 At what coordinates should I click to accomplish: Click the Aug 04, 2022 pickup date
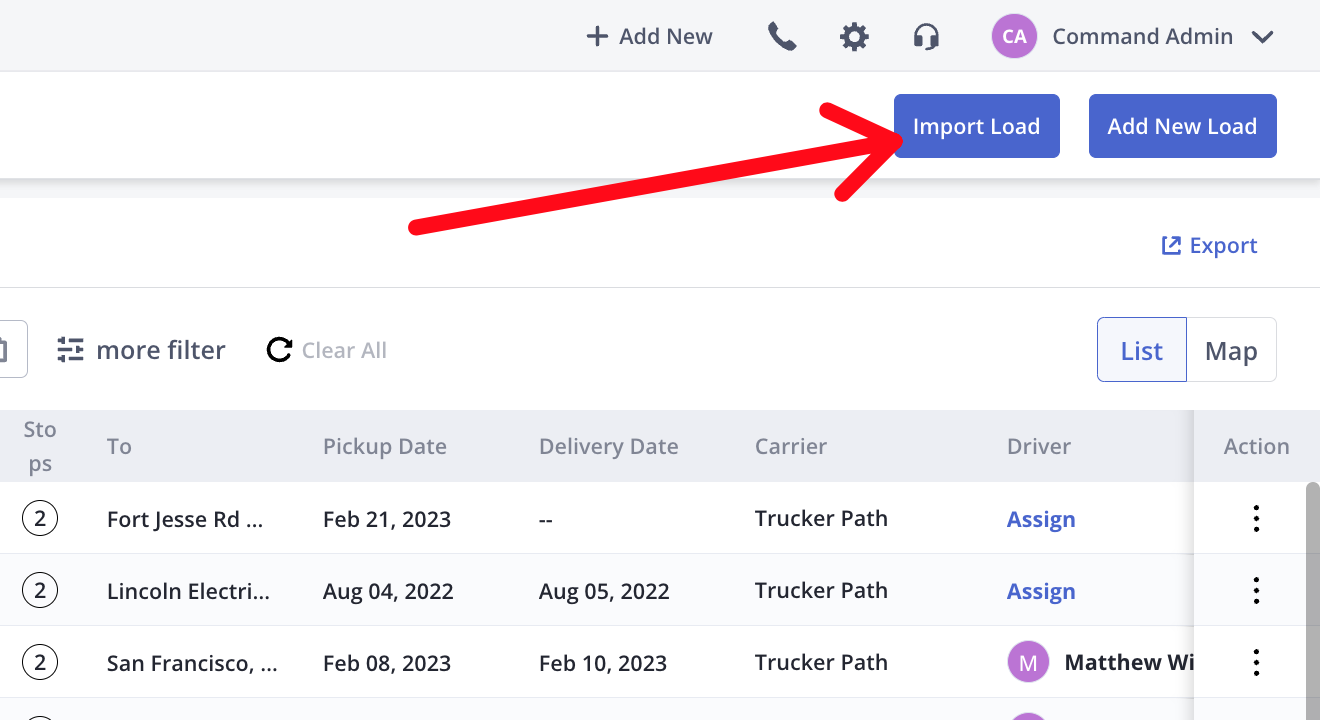pos(388,591)
